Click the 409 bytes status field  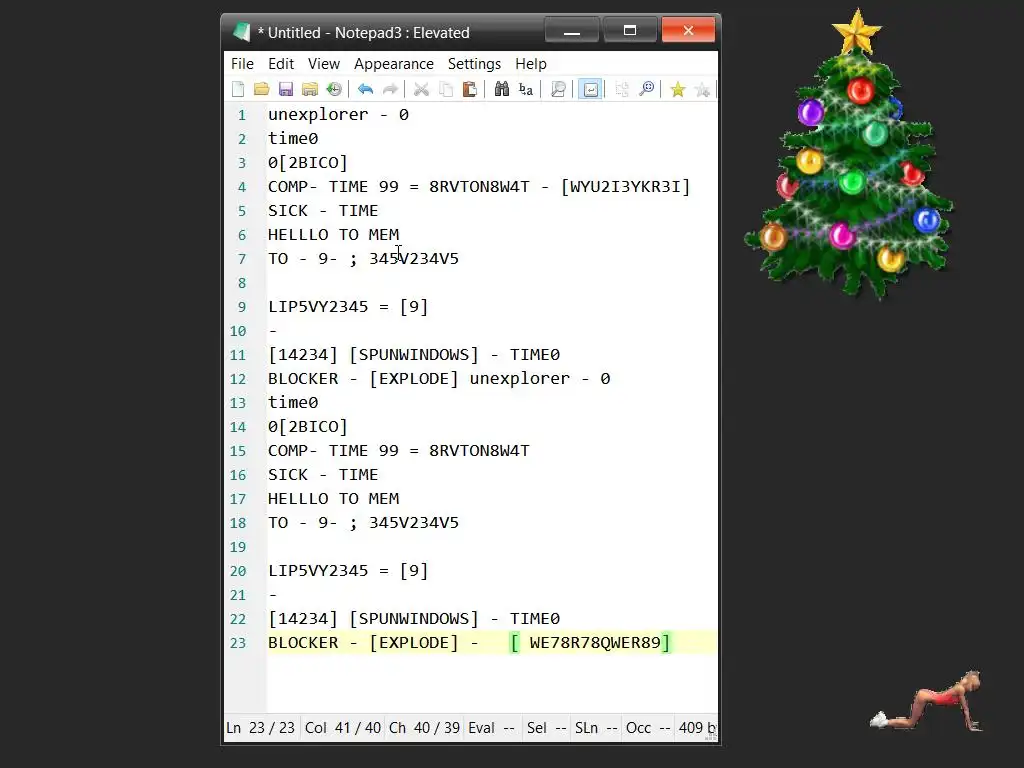click(x=697, y=728)
